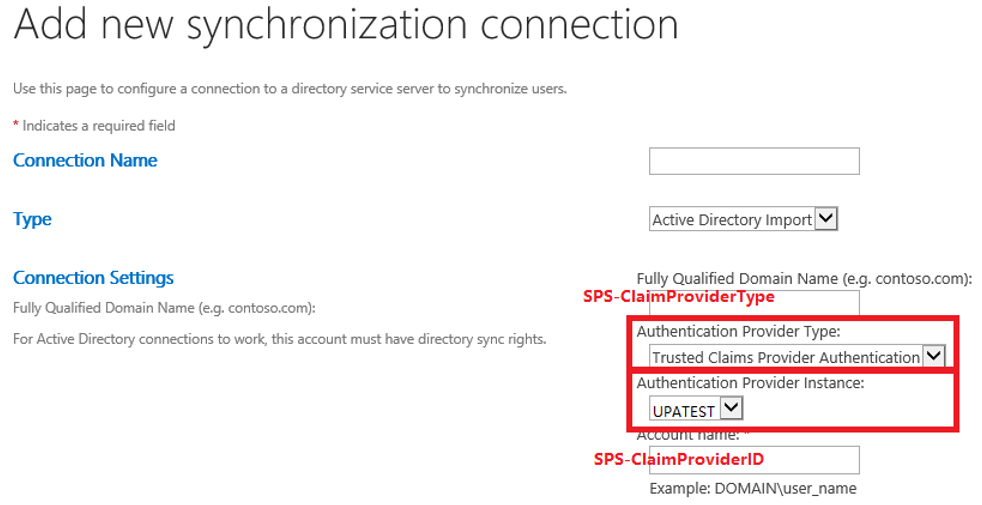
Task: Click the arrow next to Trusted Claims Provider Authentication
Action: (x=934, y=356)
